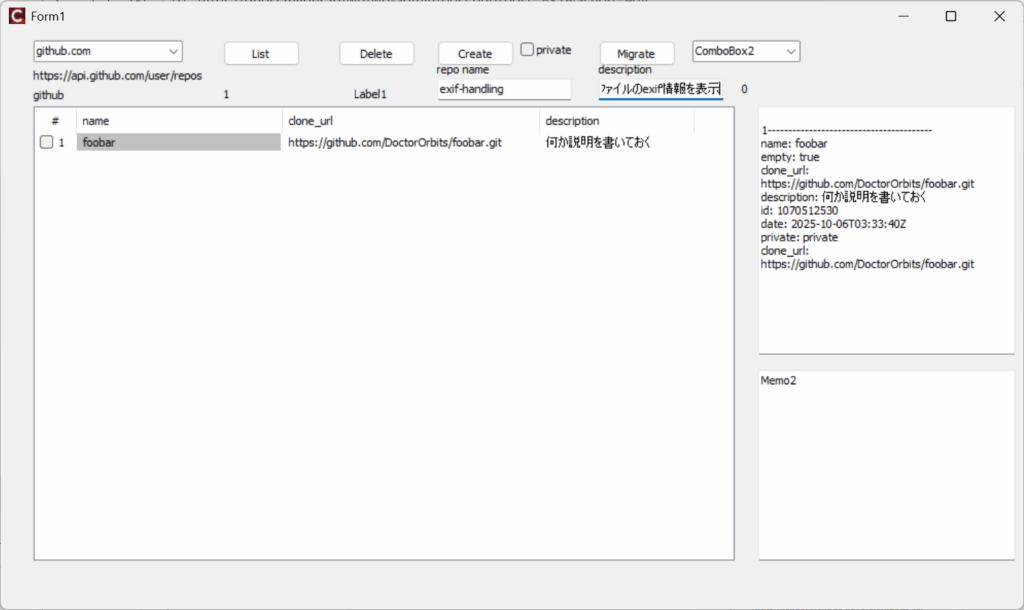The height and width of the screenshot is (610, 1024).
Task: Click the Migrate button
Action: pyautogui.click(x=636, y=54)
